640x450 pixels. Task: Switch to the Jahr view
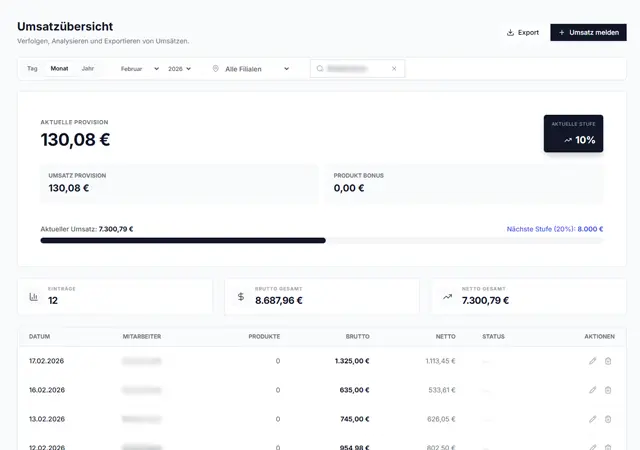tap(88, 69)
